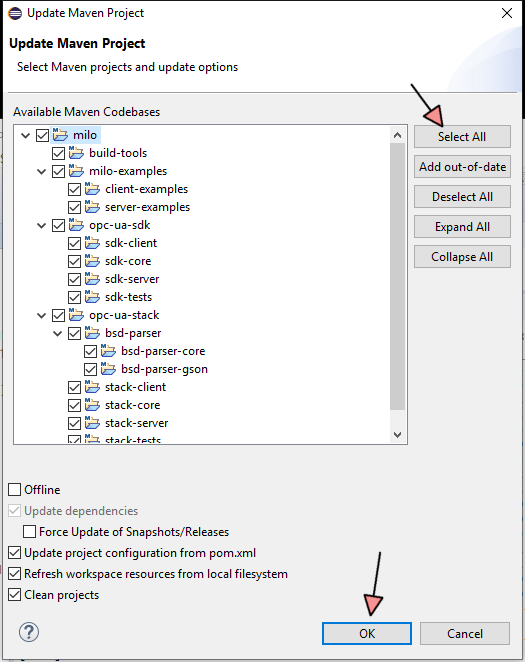Image resolution: width=525 pixels, height=662 pixels.
Task: Click the server-examples folder icon
Action: click(x=92, y=207)
